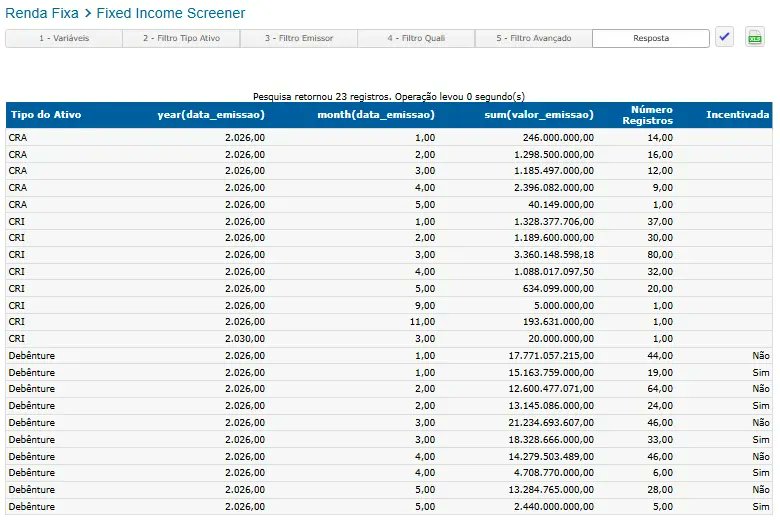
Task: Sort by sum(valor_emissao) column header
Action: pyautogui.click(x=539, y=114)
